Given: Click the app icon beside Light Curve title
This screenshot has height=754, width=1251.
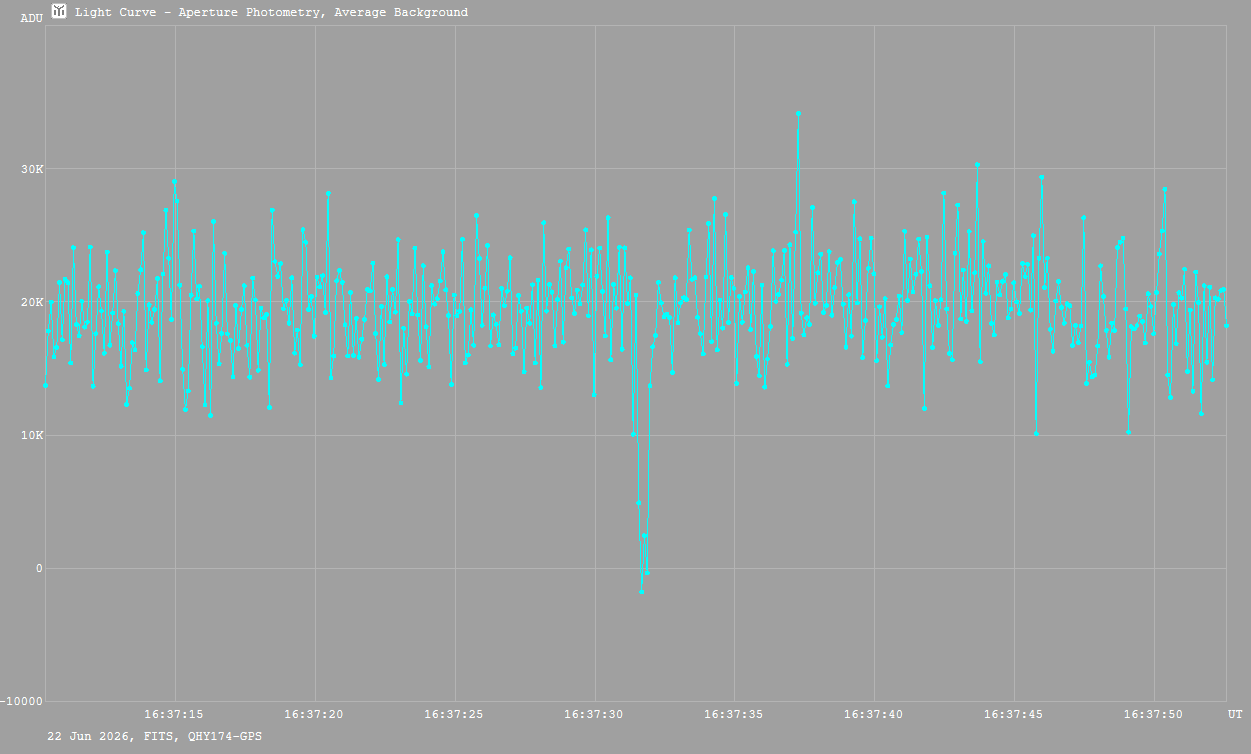Looking at the screenshot, I should (59, 11).
